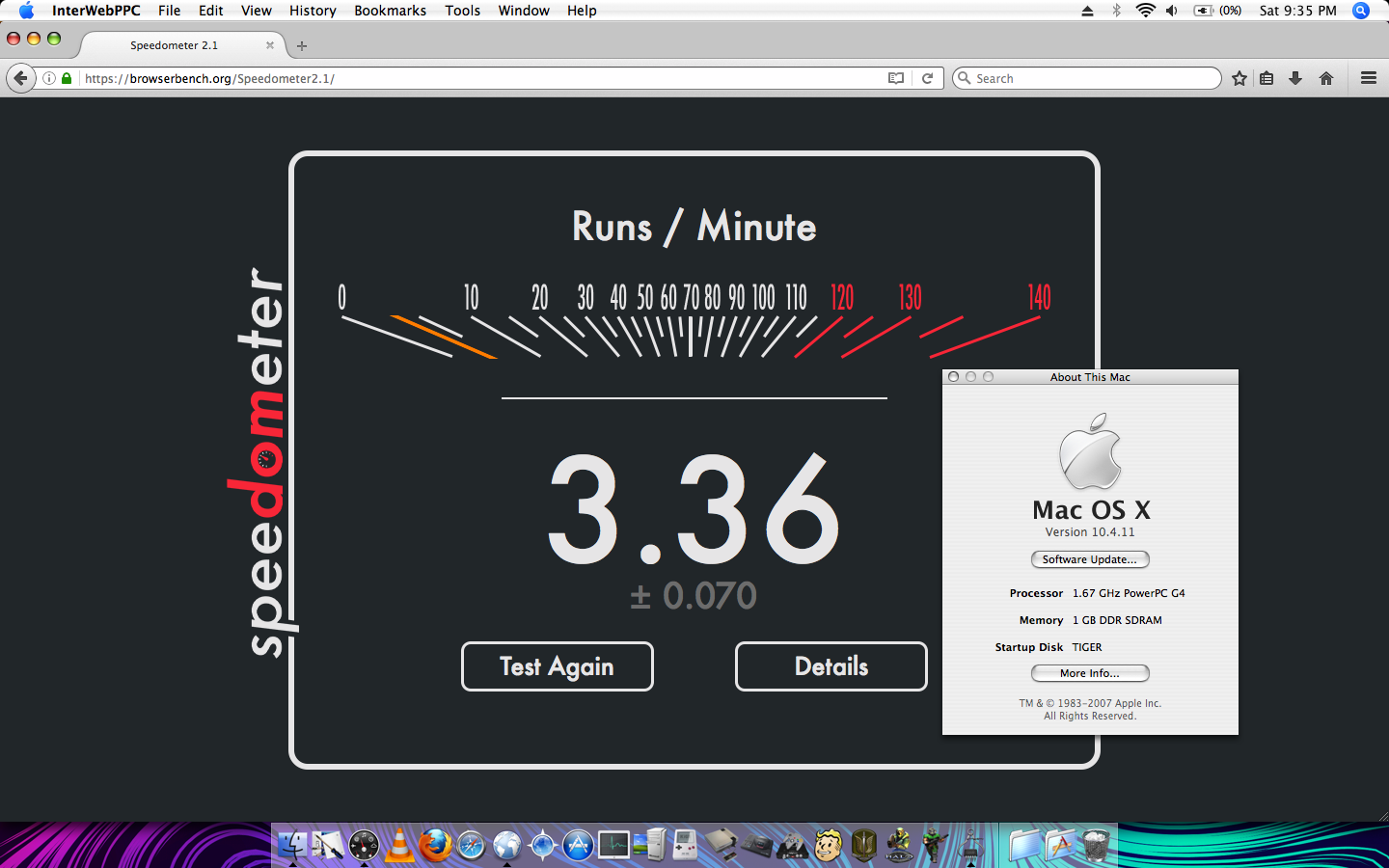
Task: Click the 1.67 GHz PowerPC G4 processor text
Action: pos(1129,593)
